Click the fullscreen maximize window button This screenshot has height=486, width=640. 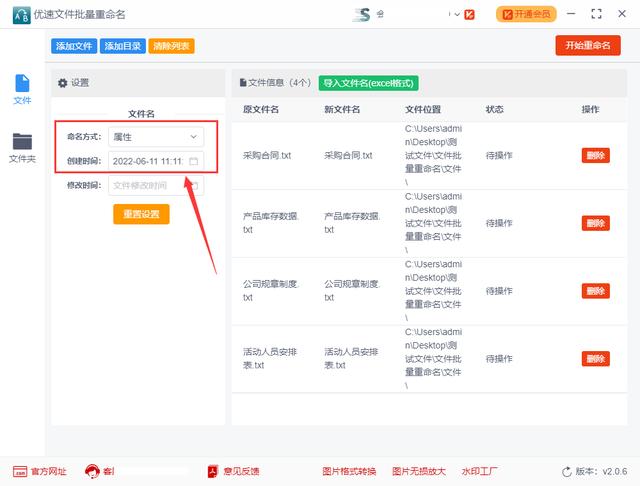click(x=596, y=14)
